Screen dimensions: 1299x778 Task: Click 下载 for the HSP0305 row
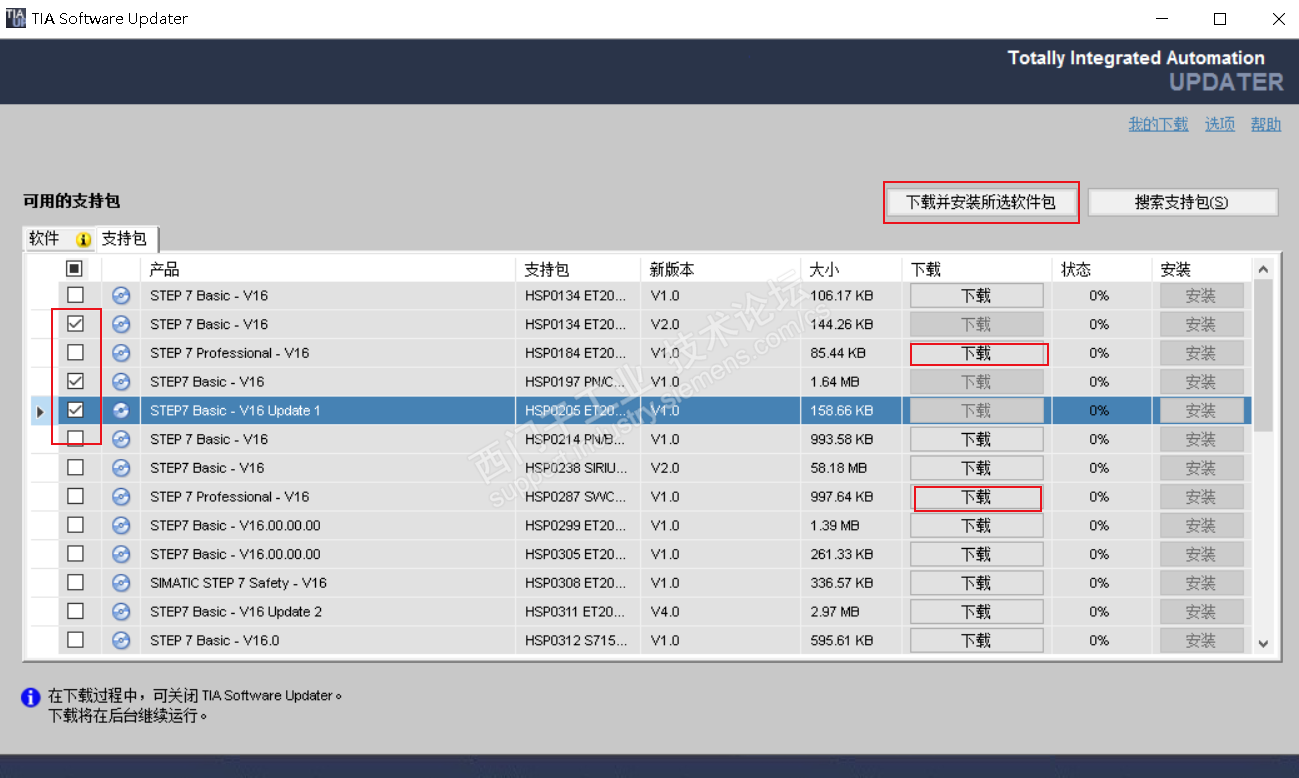coord(976,554)
